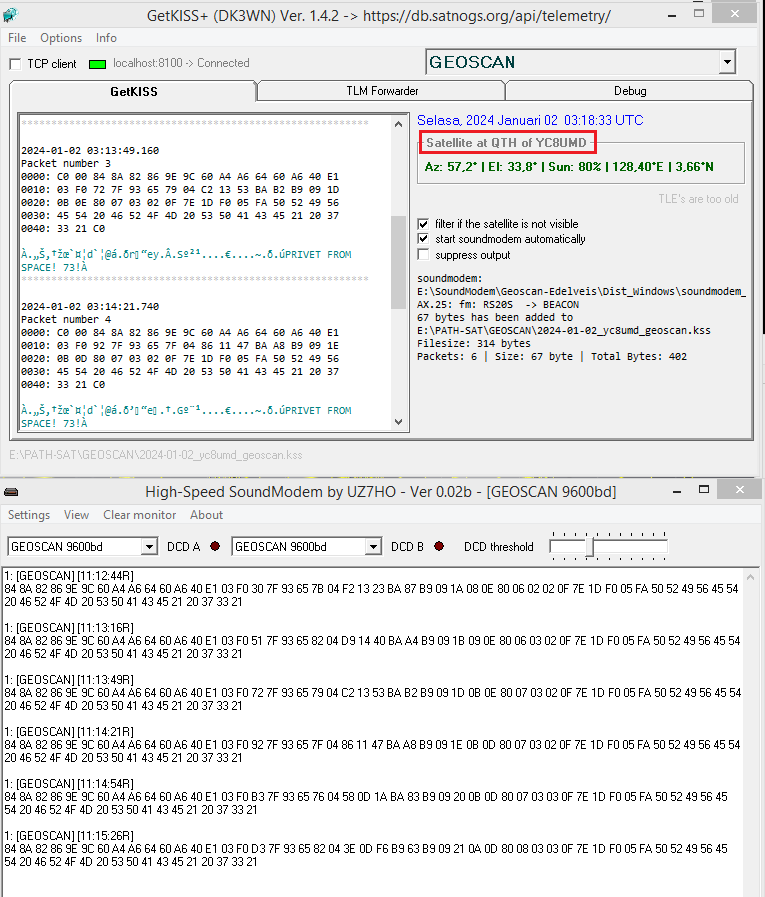765x897 pixels.
Task: Click the packet log scrollbar thumb
Action: (399, 262)
